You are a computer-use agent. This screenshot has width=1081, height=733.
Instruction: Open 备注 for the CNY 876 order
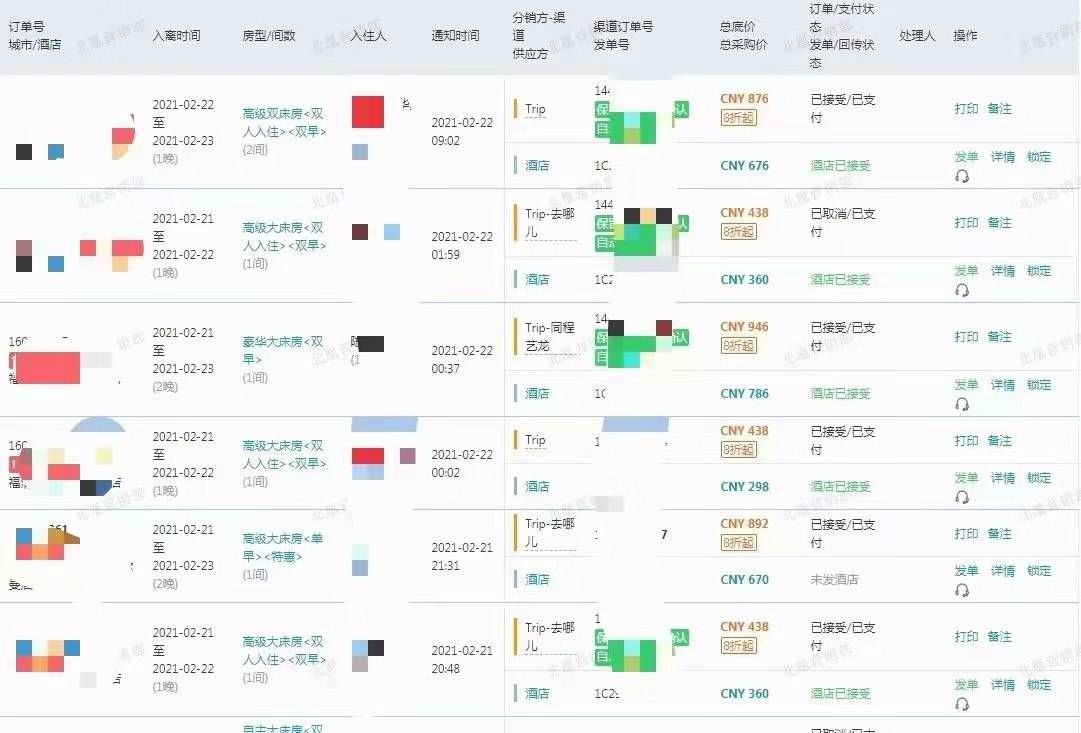(x=999, y=109)
